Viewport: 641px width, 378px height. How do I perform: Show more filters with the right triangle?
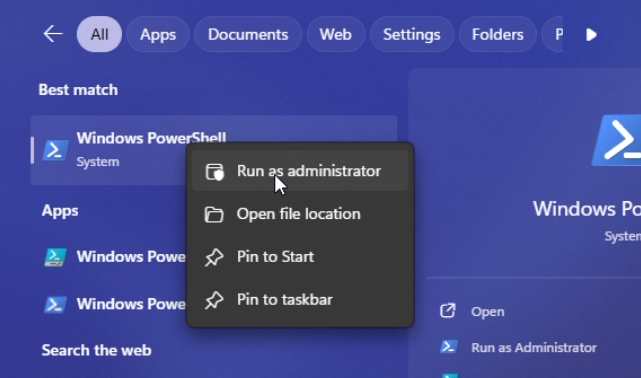pyautogui.click(x=591, y=35)
